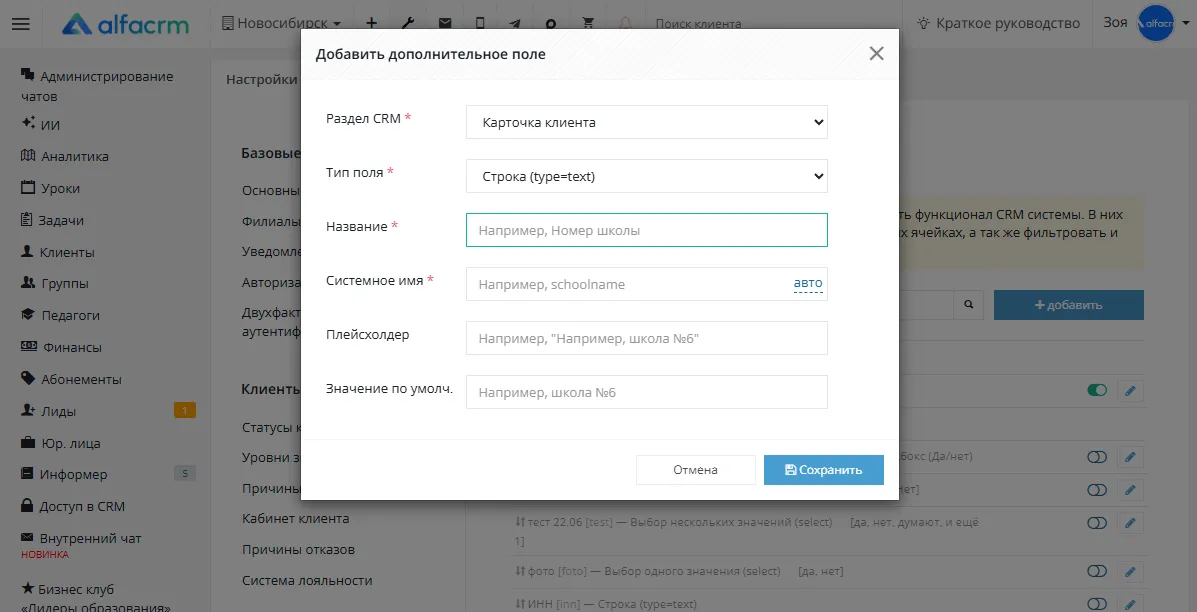Open Краткое руководство in the header
Image resolution: width=1197 pixels, height=612 pixels.
click(1000, 24)
